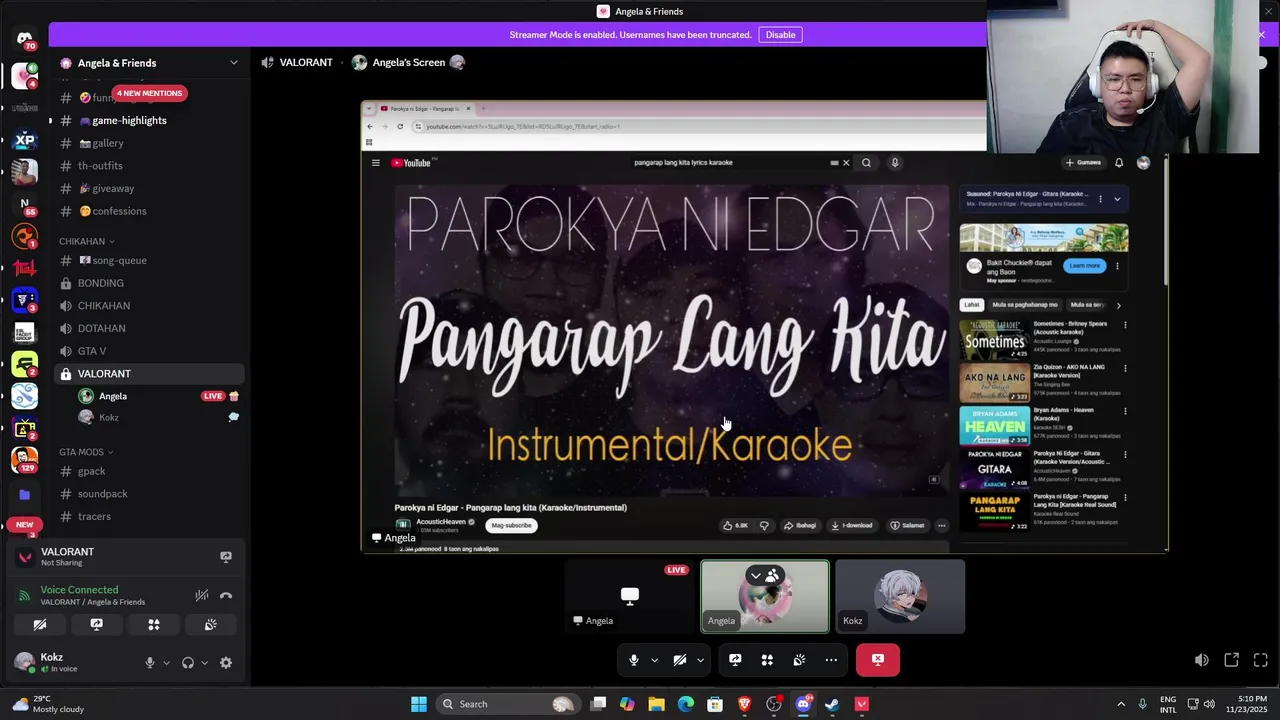The width and height of the screenshot is (1280, 720).
Task: Join the DOTAHAN voice channel
Action: [x=148, y=328]
